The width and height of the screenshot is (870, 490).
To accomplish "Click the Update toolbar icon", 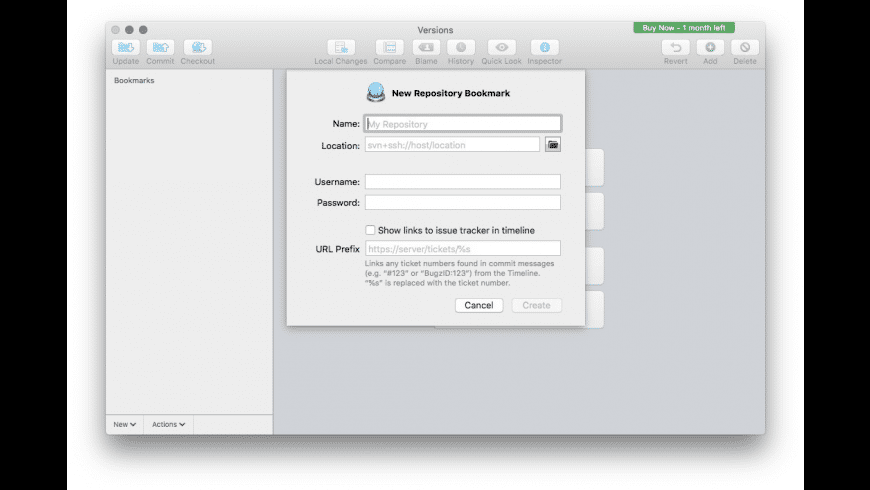I will point(126,48).
